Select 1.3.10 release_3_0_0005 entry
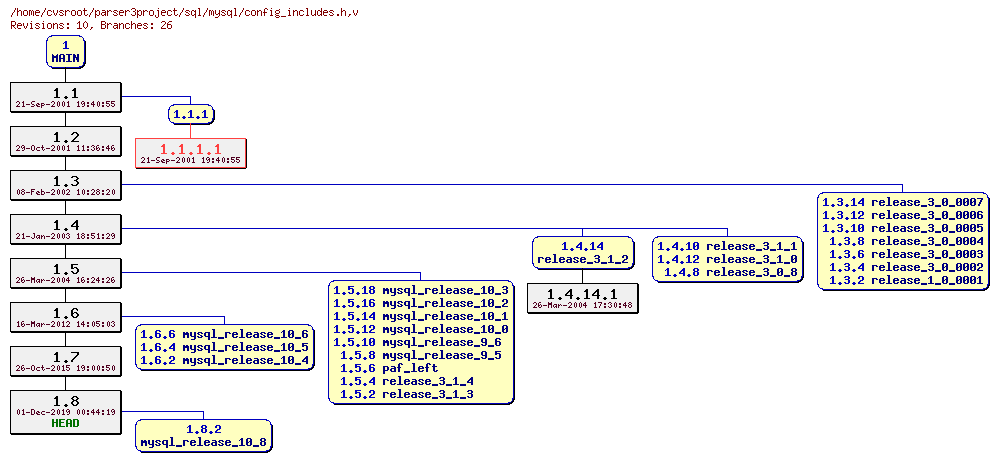The height and width of the screenshot is (461, 998). (903, 228)
